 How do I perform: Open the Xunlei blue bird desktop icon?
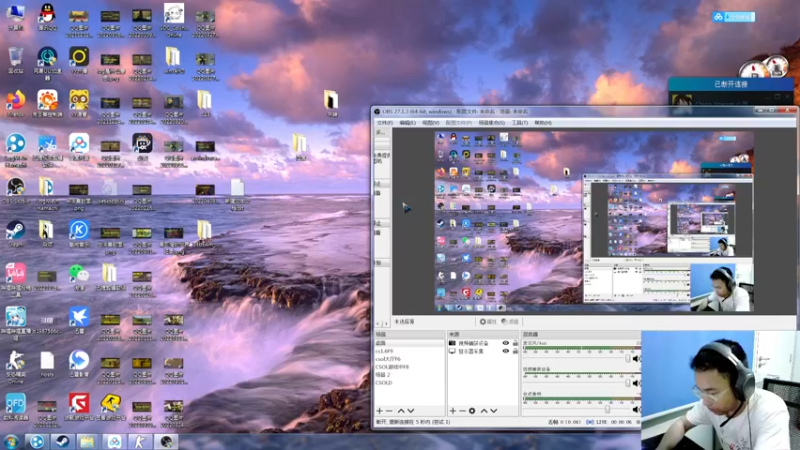pos(79,320)
